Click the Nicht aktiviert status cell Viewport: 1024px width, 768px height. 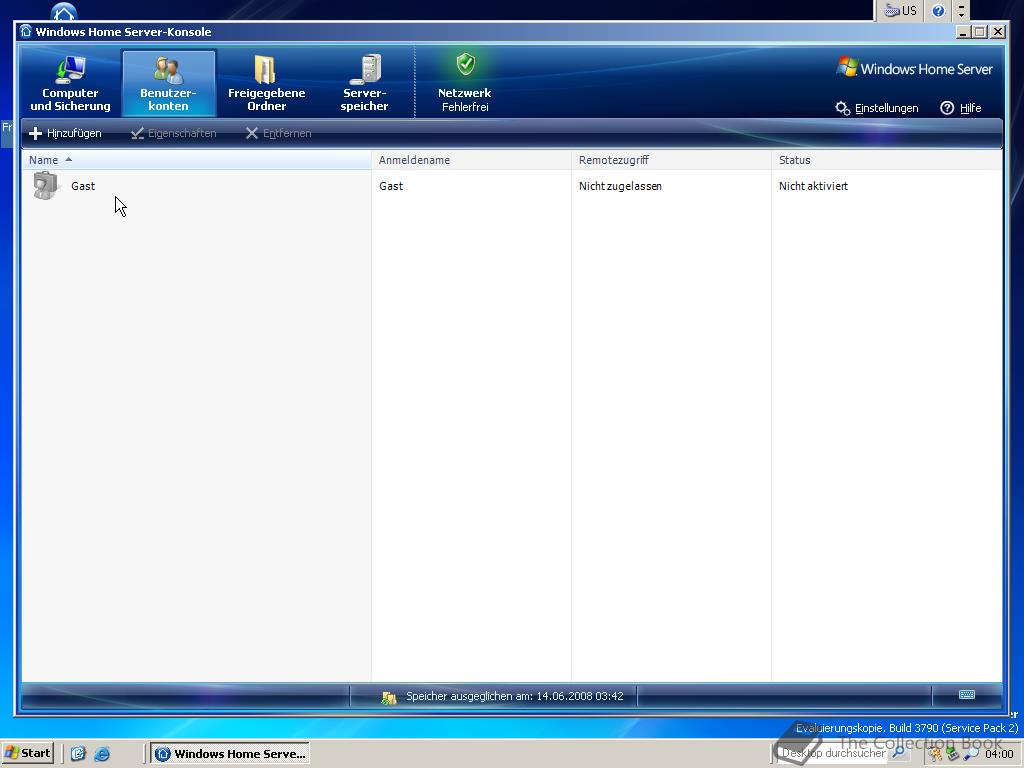tap(813, 186)
